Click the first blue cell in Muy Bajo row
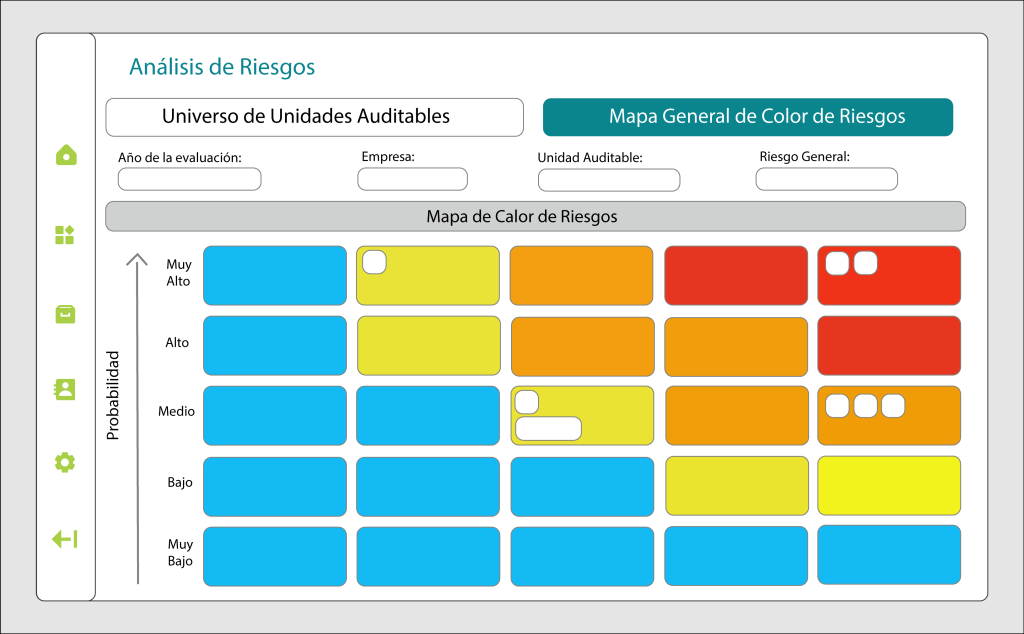The image size is (1024, 634). [275, 556]
